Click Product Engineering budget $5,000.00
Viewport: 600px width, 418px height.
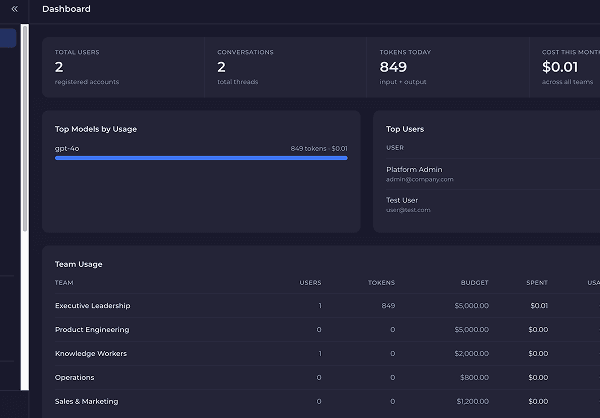471,330
